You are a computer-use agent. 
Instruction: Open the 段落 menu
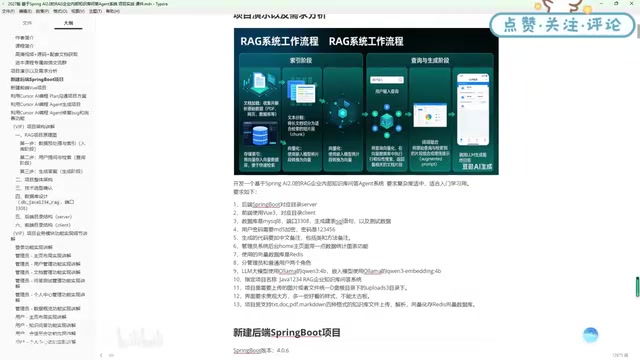click(42, 11)
